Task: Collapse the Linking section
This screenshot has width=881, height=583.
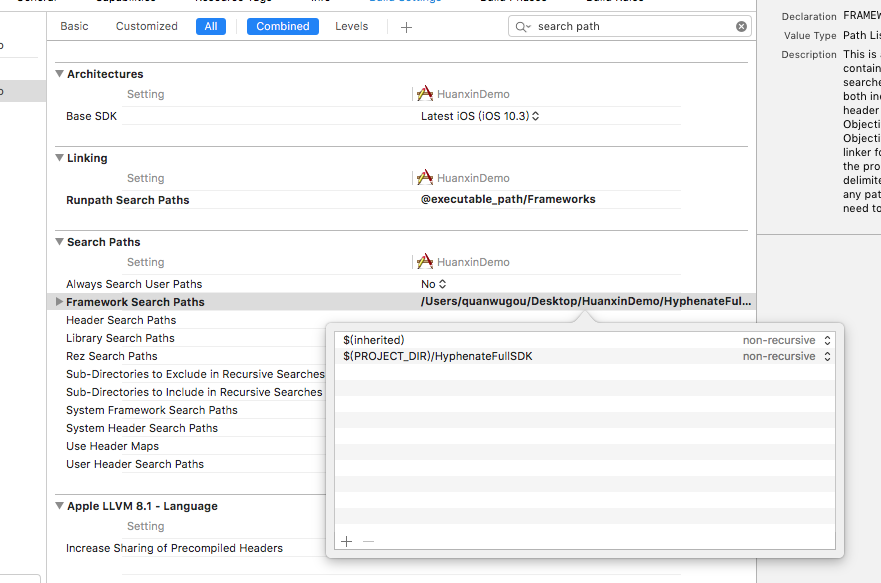Action: click(59, 158)
